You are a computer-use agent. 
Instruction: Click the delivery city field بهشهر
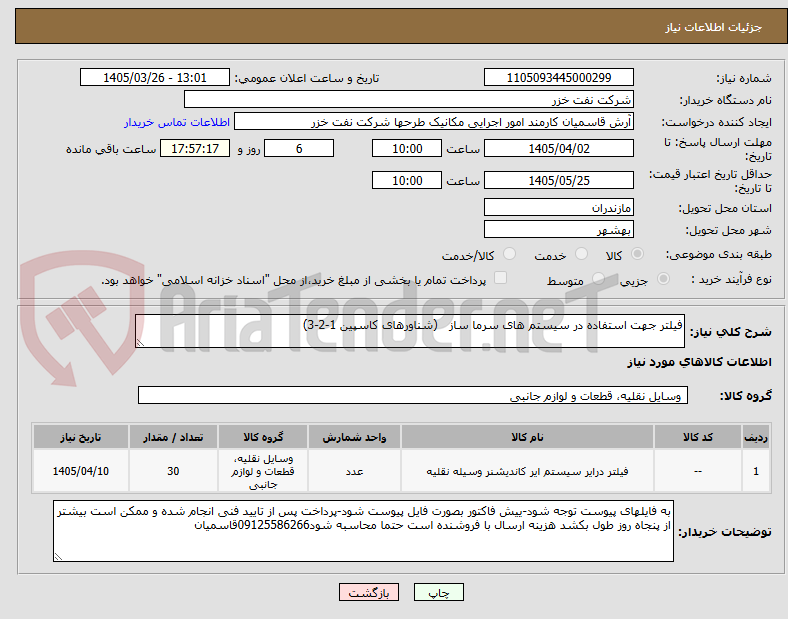[x=558, y=230]
